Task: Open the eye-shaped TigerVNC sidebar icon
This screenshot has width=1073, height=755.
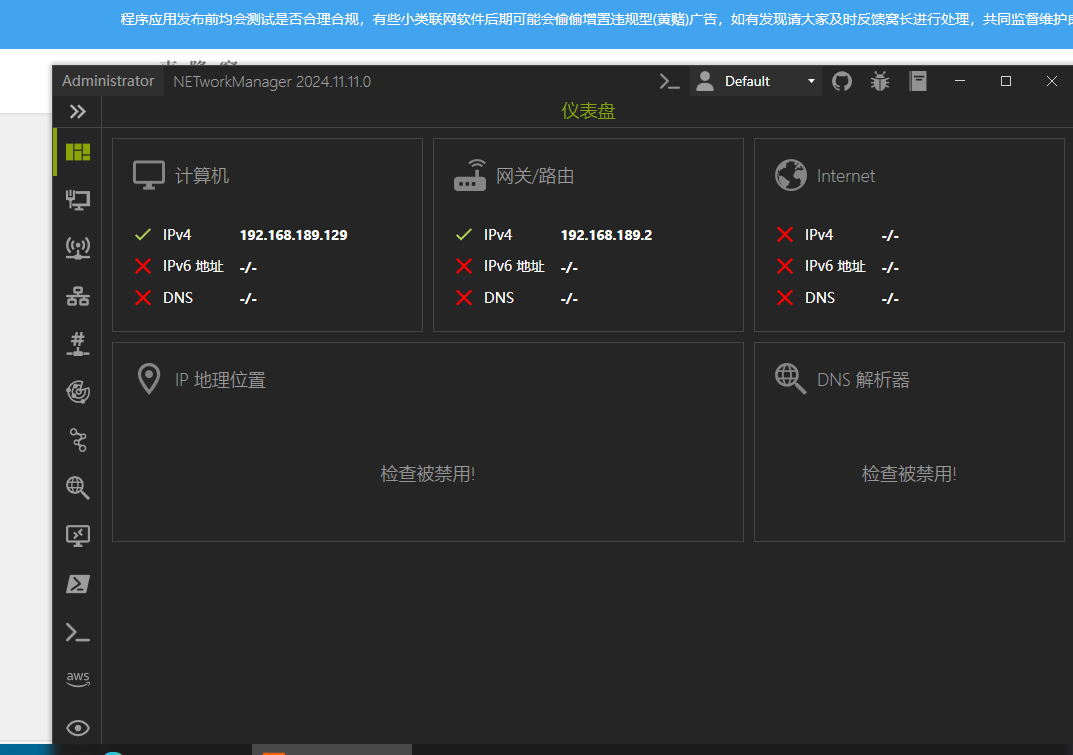Action: (x=77, y=728)
